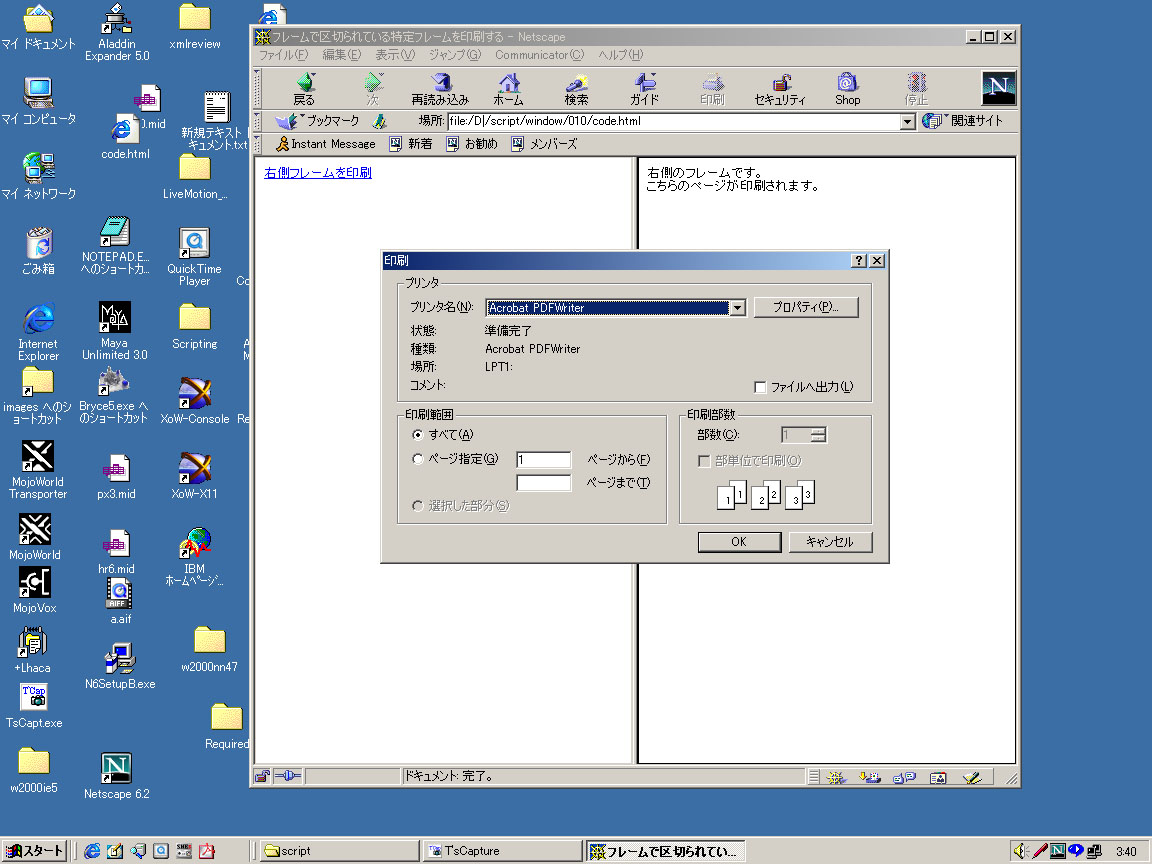Viewport: 1152px width, 864px height.
Task: Click キャンセル (Cancel) in the print dialog
Action: coord(830,542)
